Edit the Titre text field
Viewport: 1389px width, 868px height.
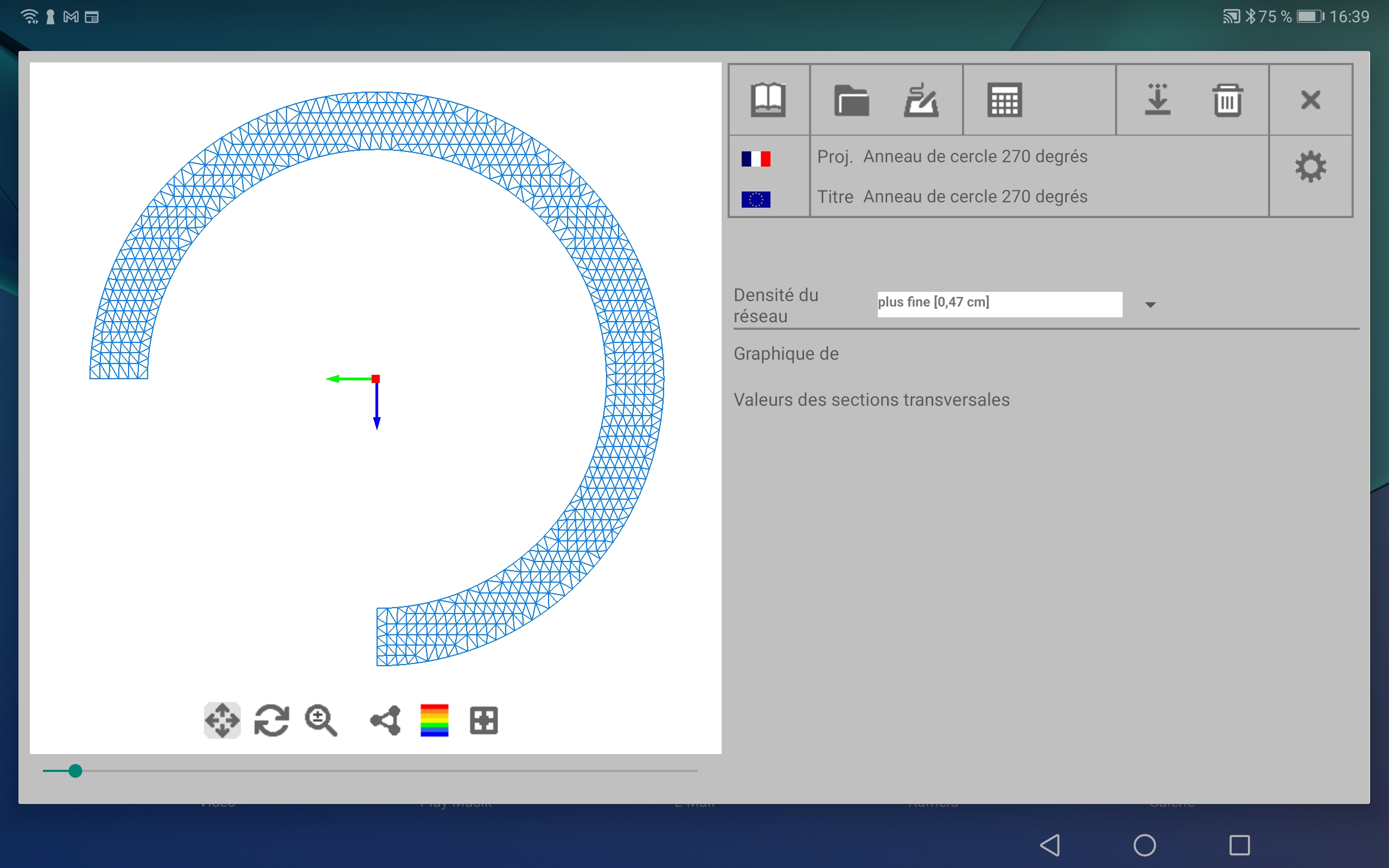click(975, 197)
